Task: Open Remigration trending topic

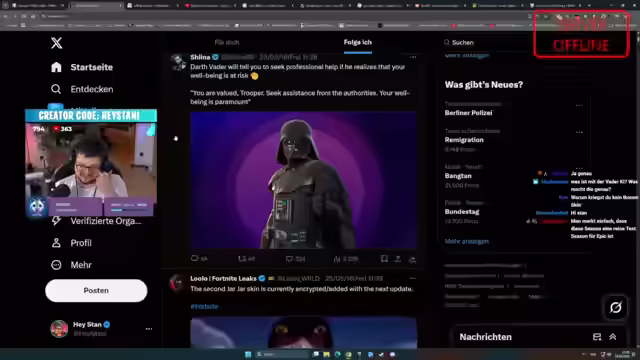Action: pyautogui.click(x=464, y=140)
